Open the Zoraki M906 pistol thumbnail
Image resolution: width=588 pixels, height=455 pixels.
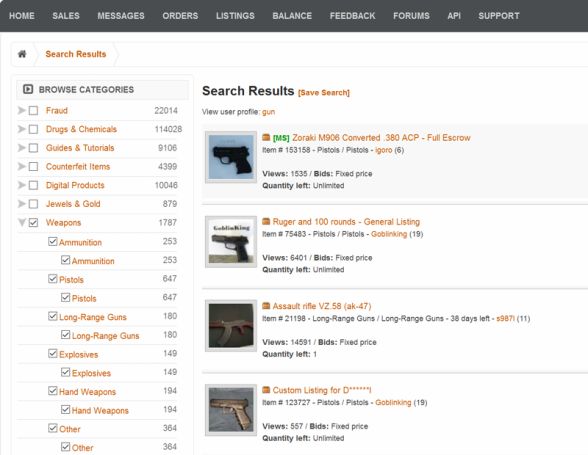[x=231, y=157]
